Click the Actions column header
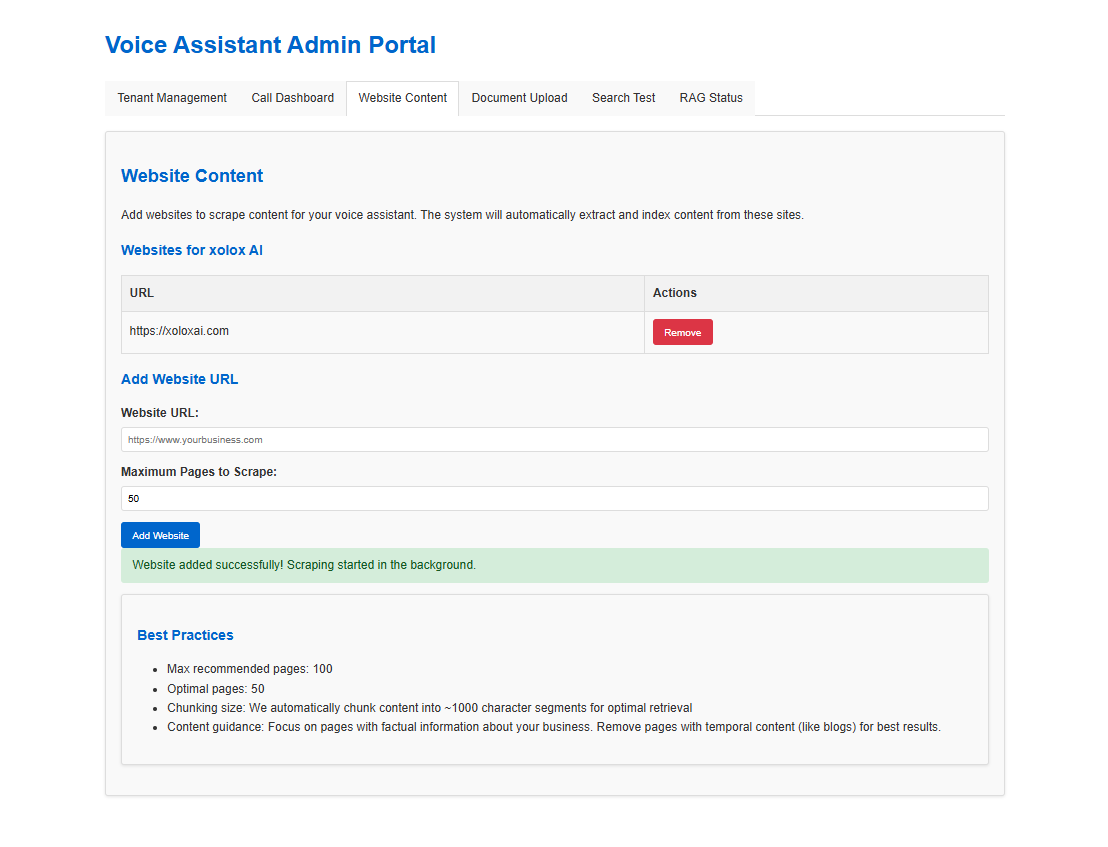The height and width of the screenshot is (847, 1108). 674,293
